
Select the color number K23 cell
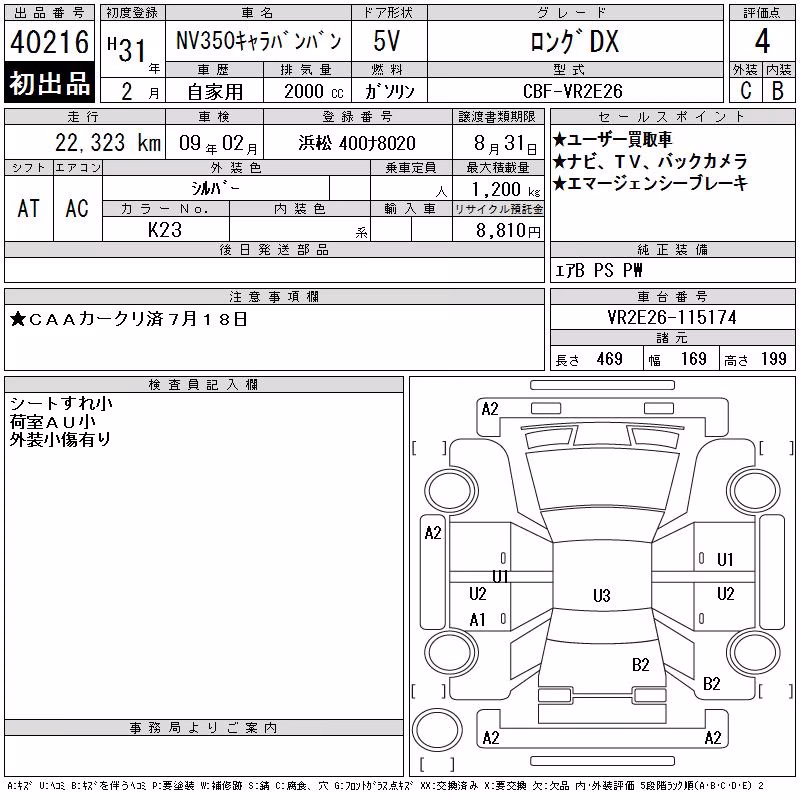click(x=165, y=229)
